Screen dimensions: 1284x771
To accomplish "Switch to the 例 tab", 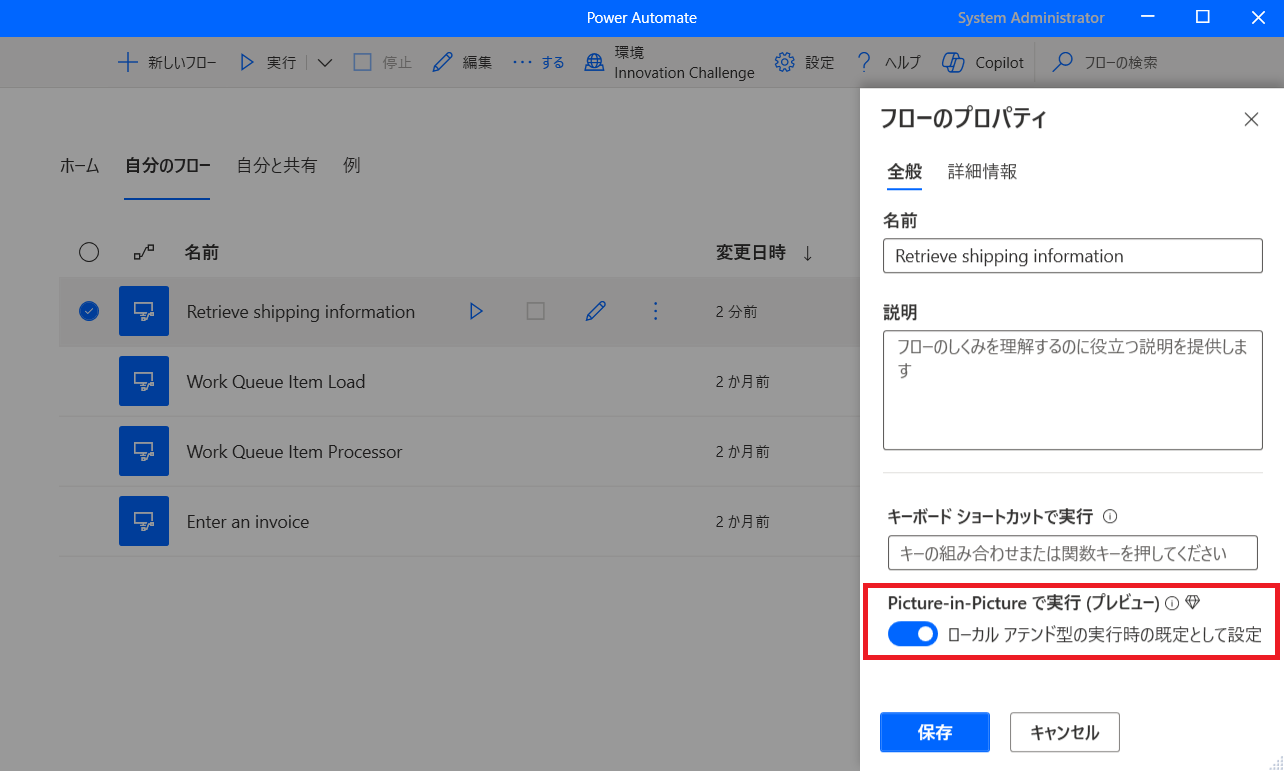I will point(352,166).
